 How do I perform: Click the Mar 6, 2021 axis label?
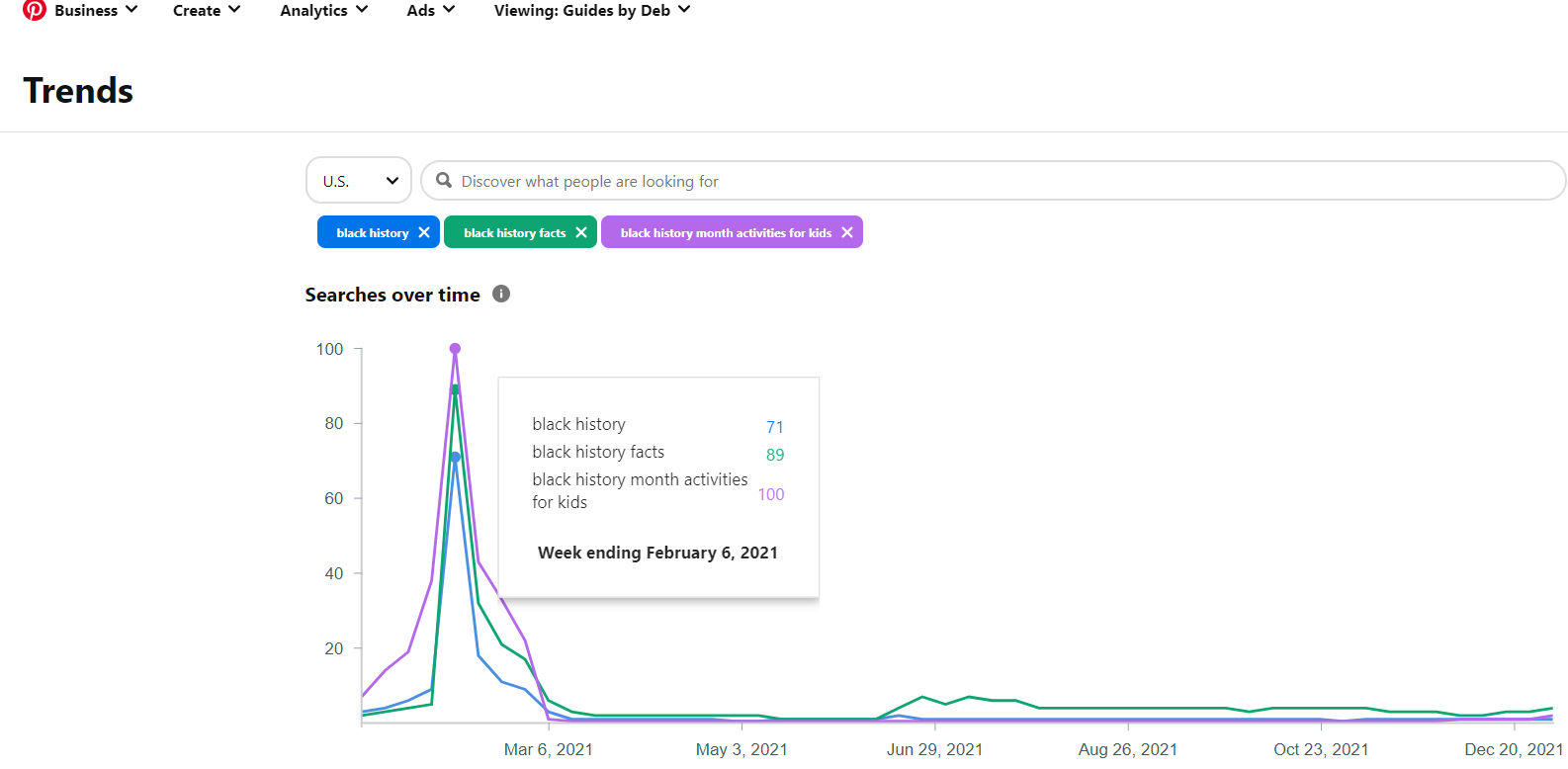549,749
